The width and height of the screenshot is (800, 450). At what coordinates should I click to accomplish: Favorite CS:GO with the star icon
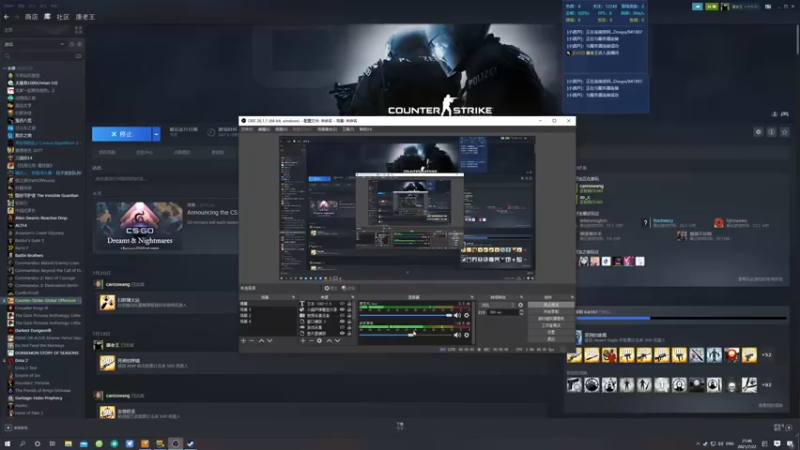click(x=785, y=132)
